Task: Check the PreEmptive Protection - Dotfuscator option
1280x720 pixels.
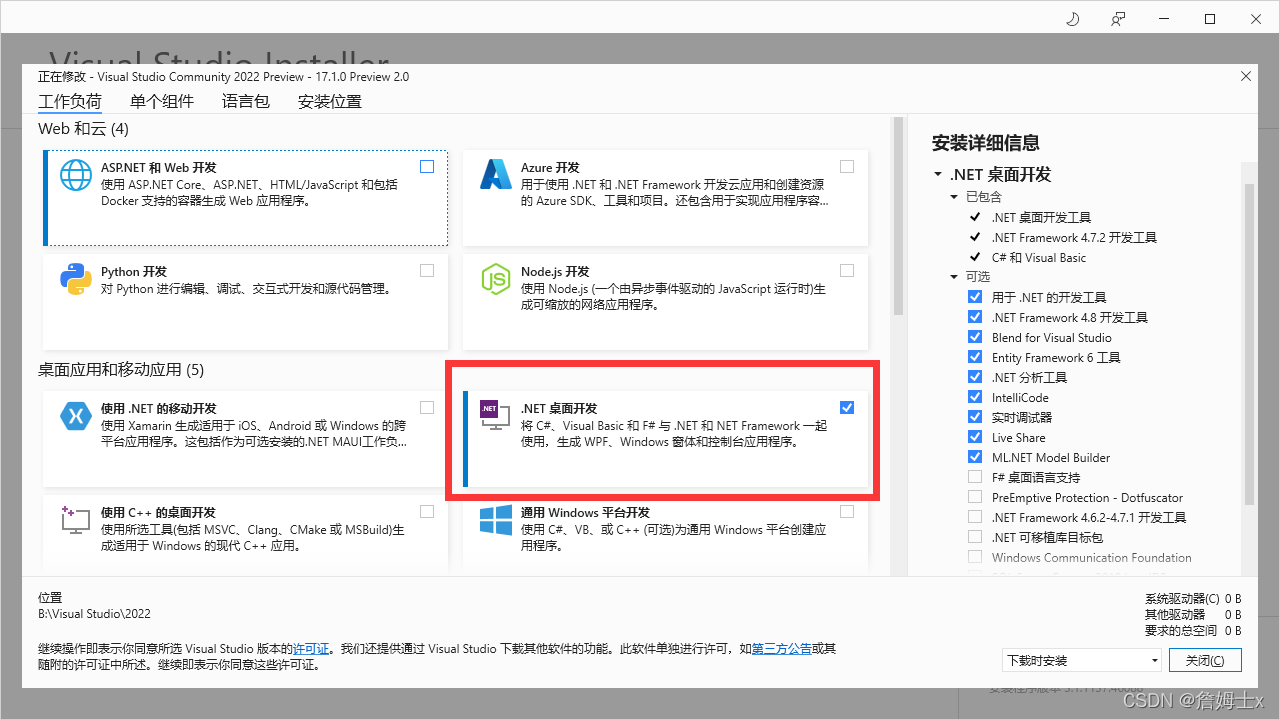Action: [x=975, y=497]
